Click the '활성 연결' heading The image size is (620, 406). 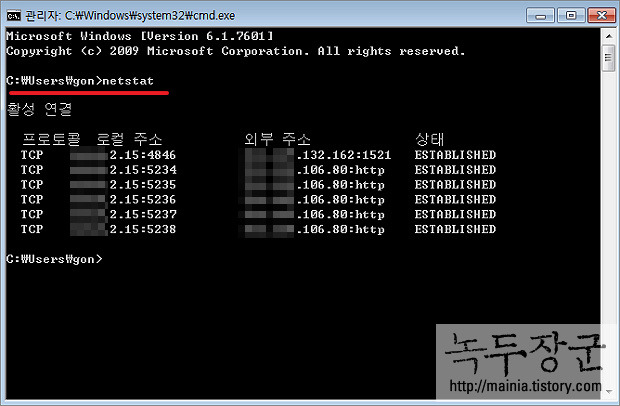tap(39, 110)
